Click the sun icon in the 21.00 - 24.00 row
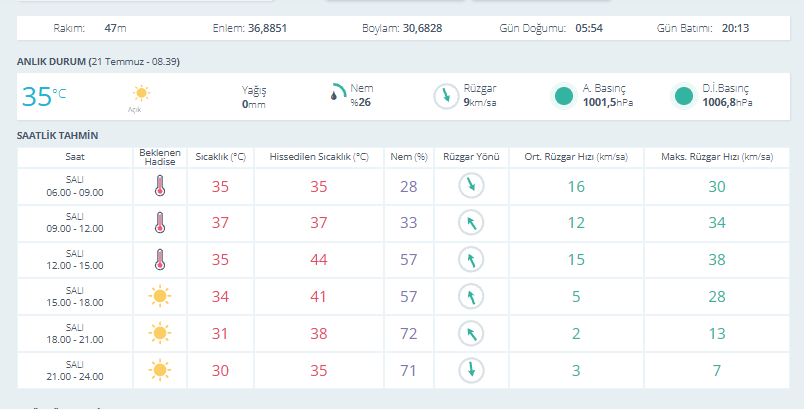 point(159,370)
